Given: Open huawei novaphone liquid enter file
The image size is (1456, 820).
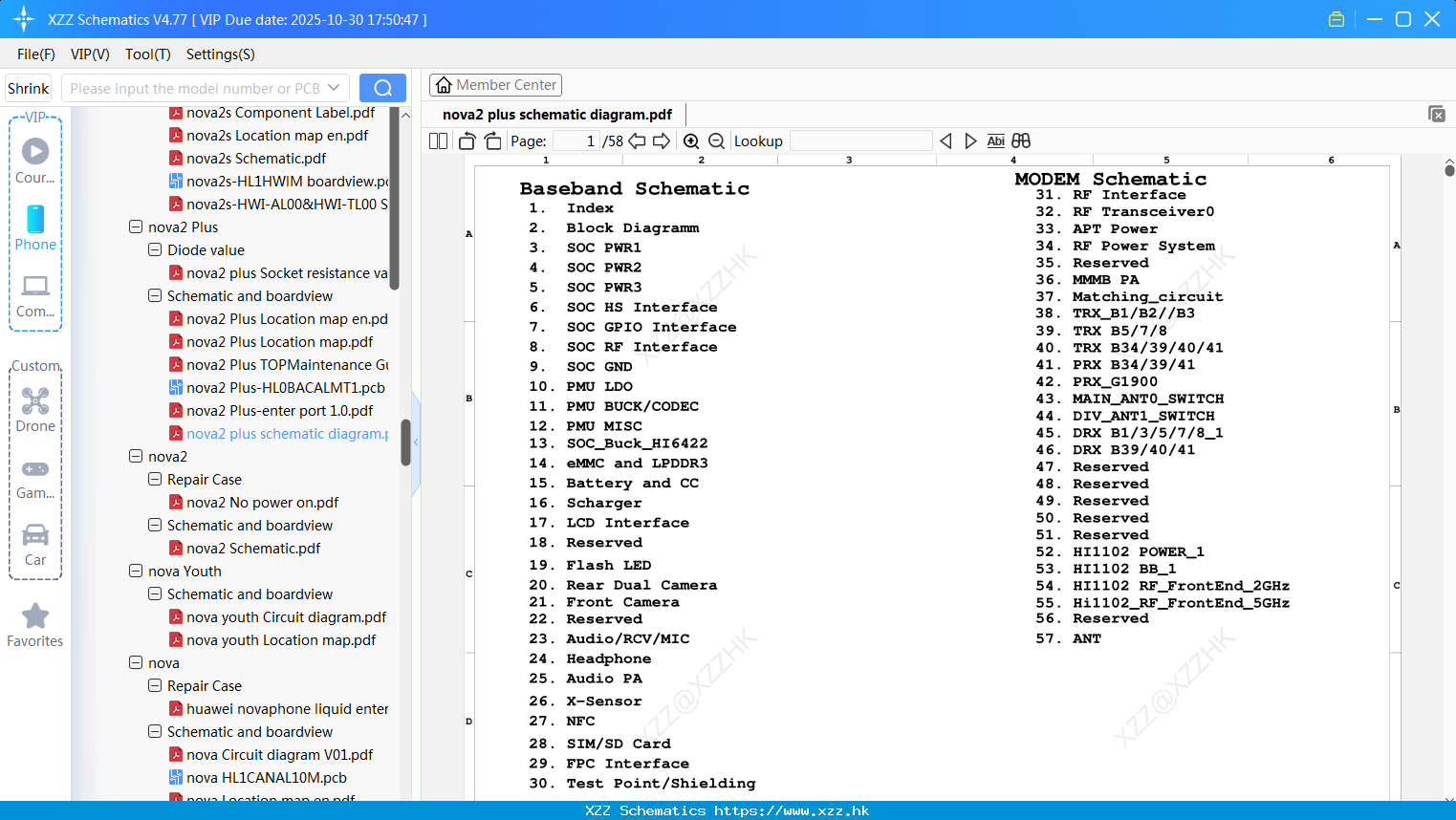Looking at the screenshot, I should pos(287,709).
